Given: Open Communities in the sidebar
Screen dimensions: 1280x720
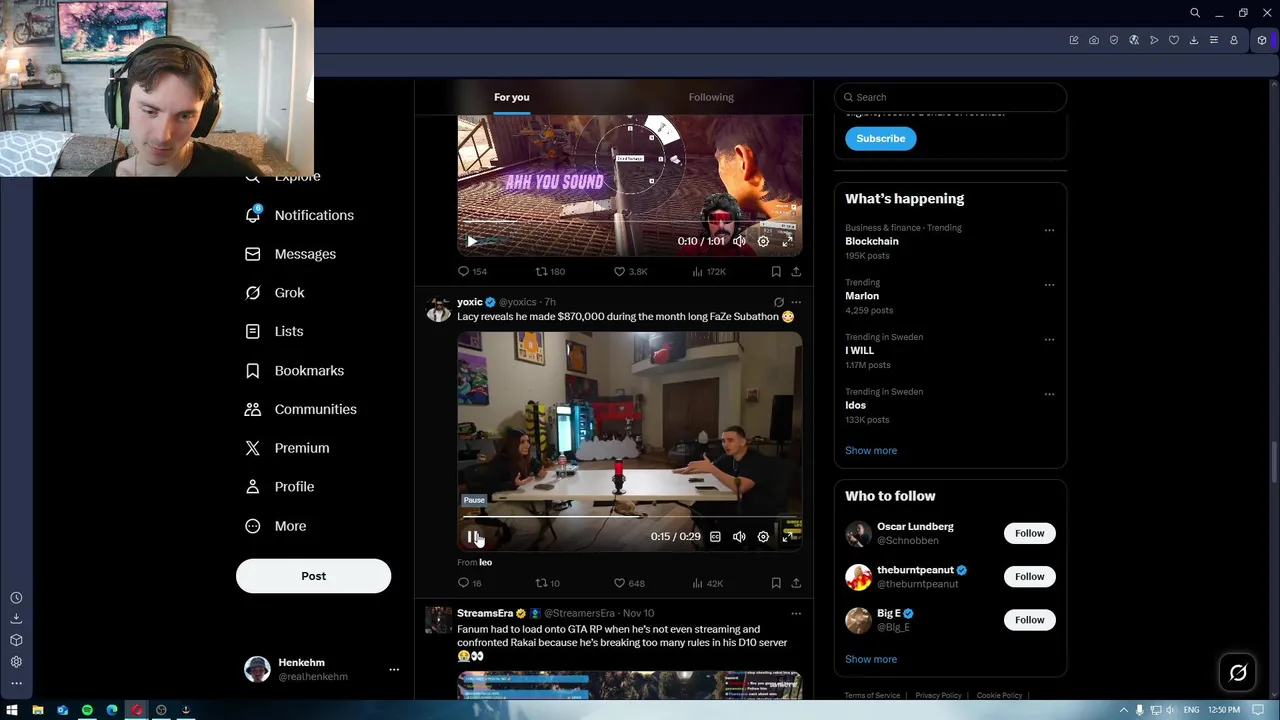Looking at the screenshot, I should coord(300,409).
